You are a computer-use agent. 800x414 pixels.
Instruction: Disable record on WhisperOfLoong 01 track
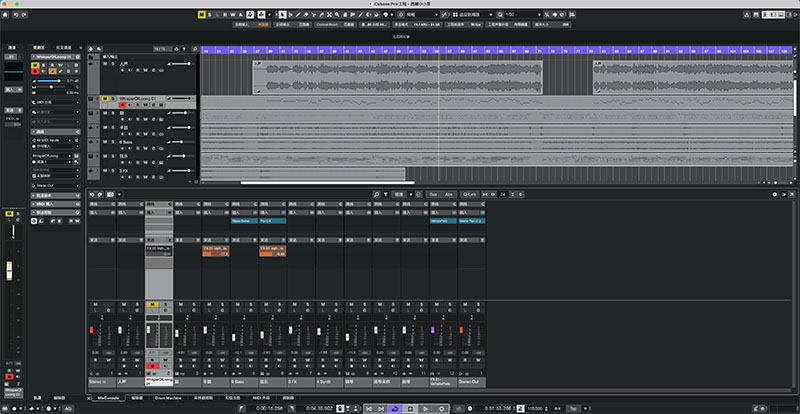(122, 105)
